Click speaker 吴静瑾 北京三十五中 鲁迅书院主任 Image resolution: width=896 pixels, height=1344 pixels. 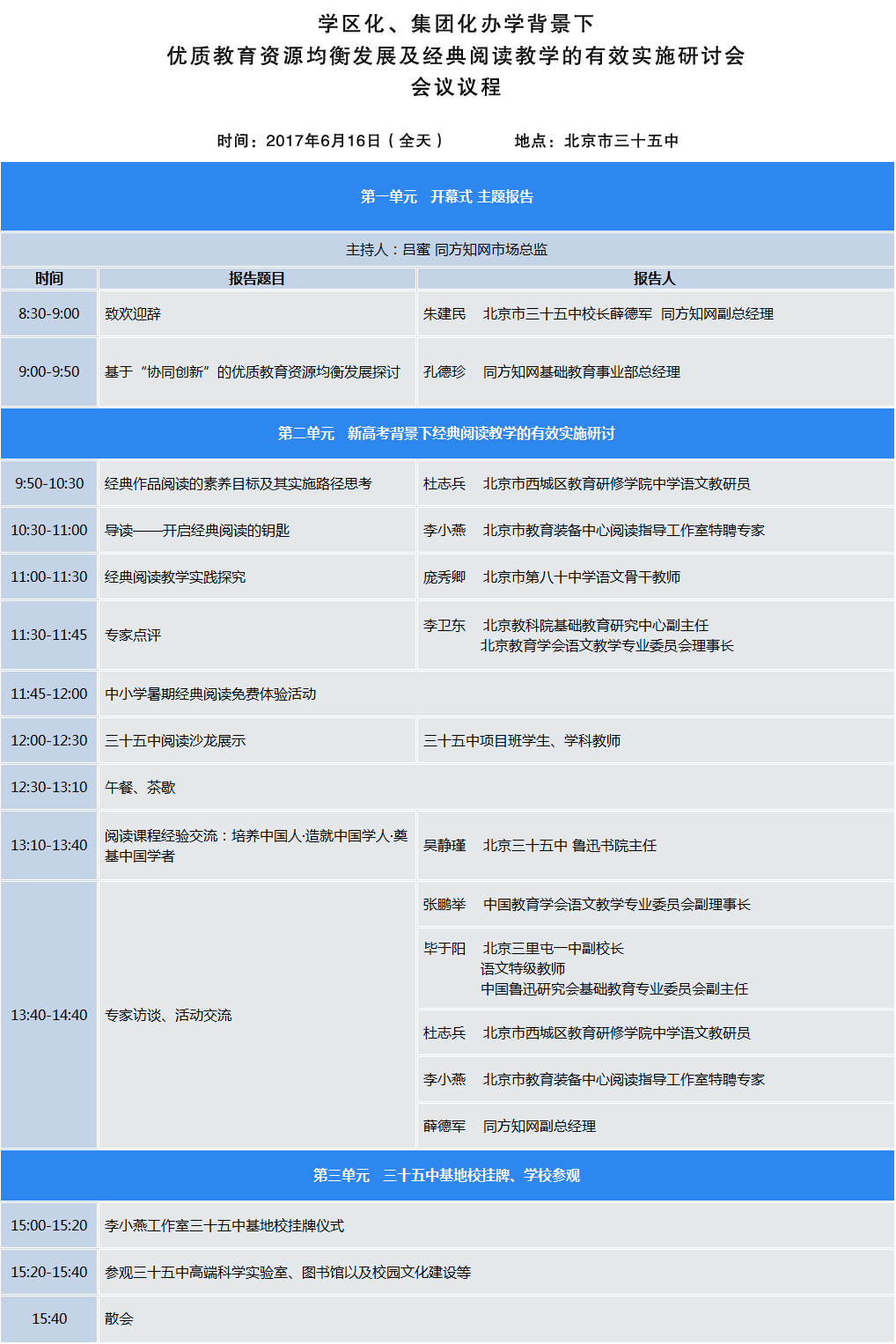[x=540, y=846]
